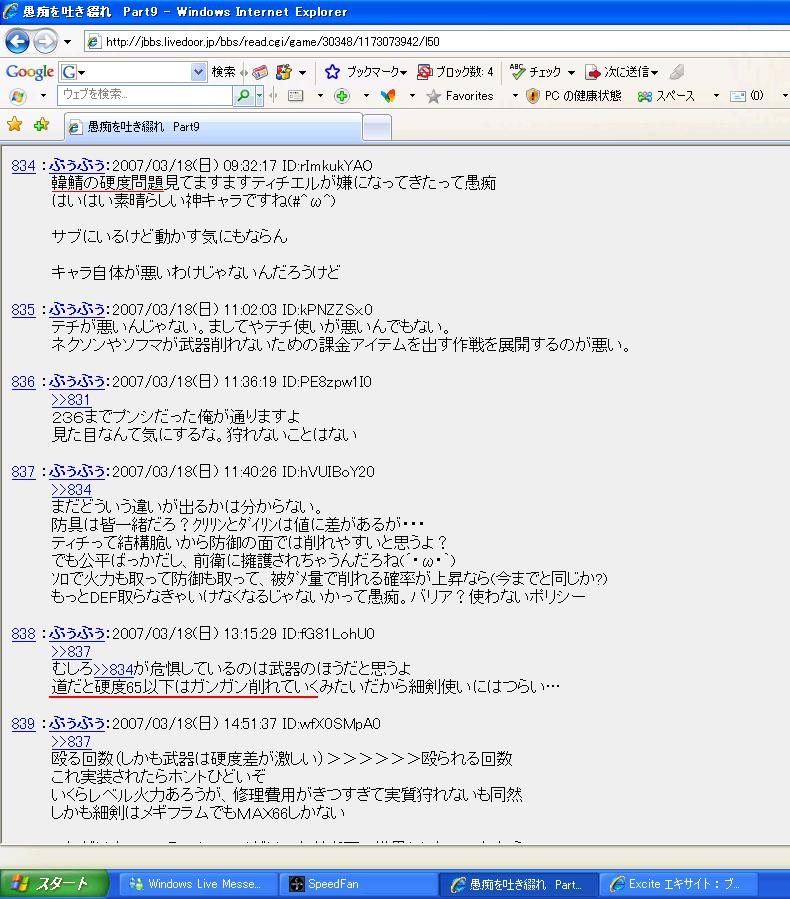Click the green plus add icon
The image size is (790, 899).
pyautogui.click(x=342, y=96)
